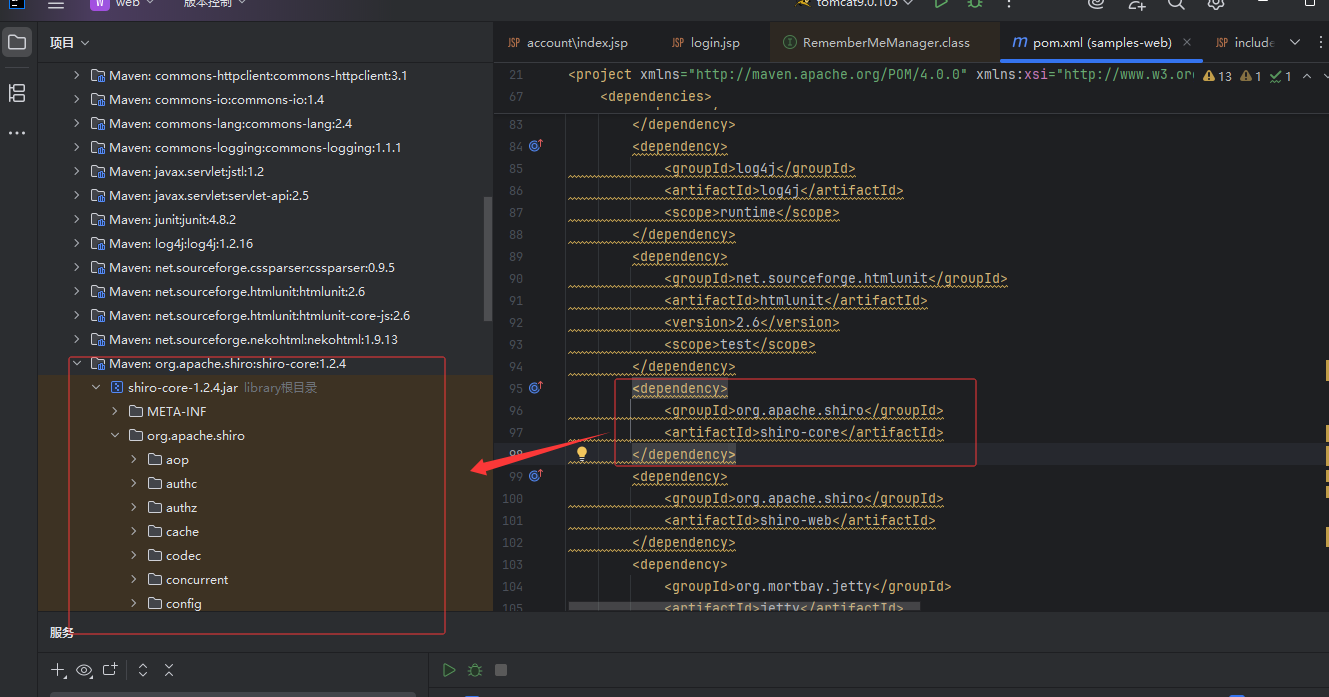The height and width of the screenshot is (697, 1329).
Task: Open the Project tool window folder icon
Action: coord(17,43)
